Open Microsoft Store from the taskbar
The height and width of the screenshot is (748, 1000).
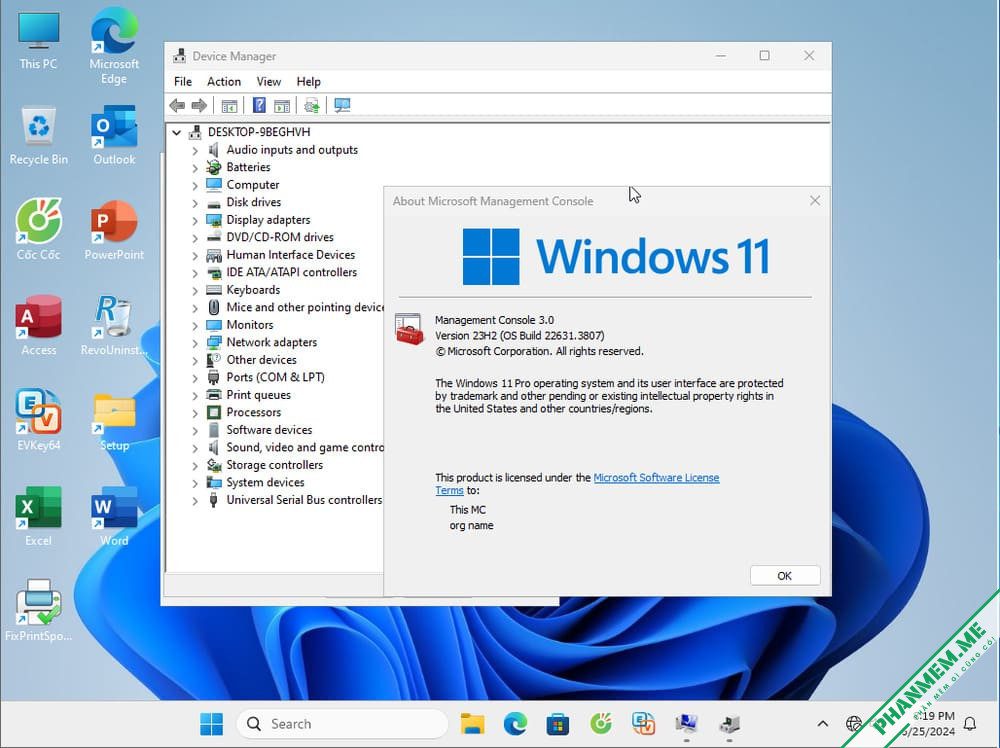point(558,724)
